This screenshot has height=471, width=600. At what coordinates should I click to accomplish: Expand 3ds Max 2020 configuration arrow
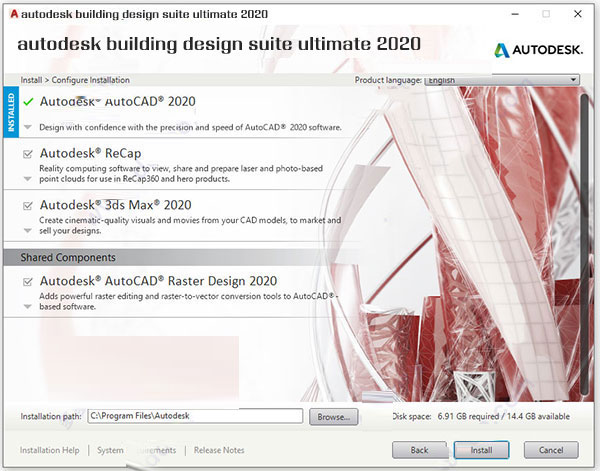tap(28, 230)
